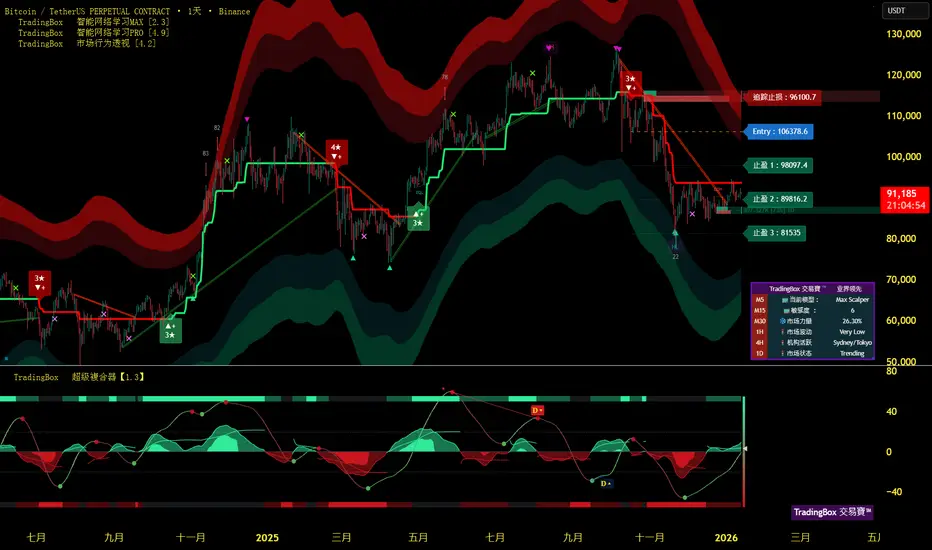Screen dimensions: 932x550
Task: Click the 敏感度 row icon in the table
Action: click(x=786, y=311)
